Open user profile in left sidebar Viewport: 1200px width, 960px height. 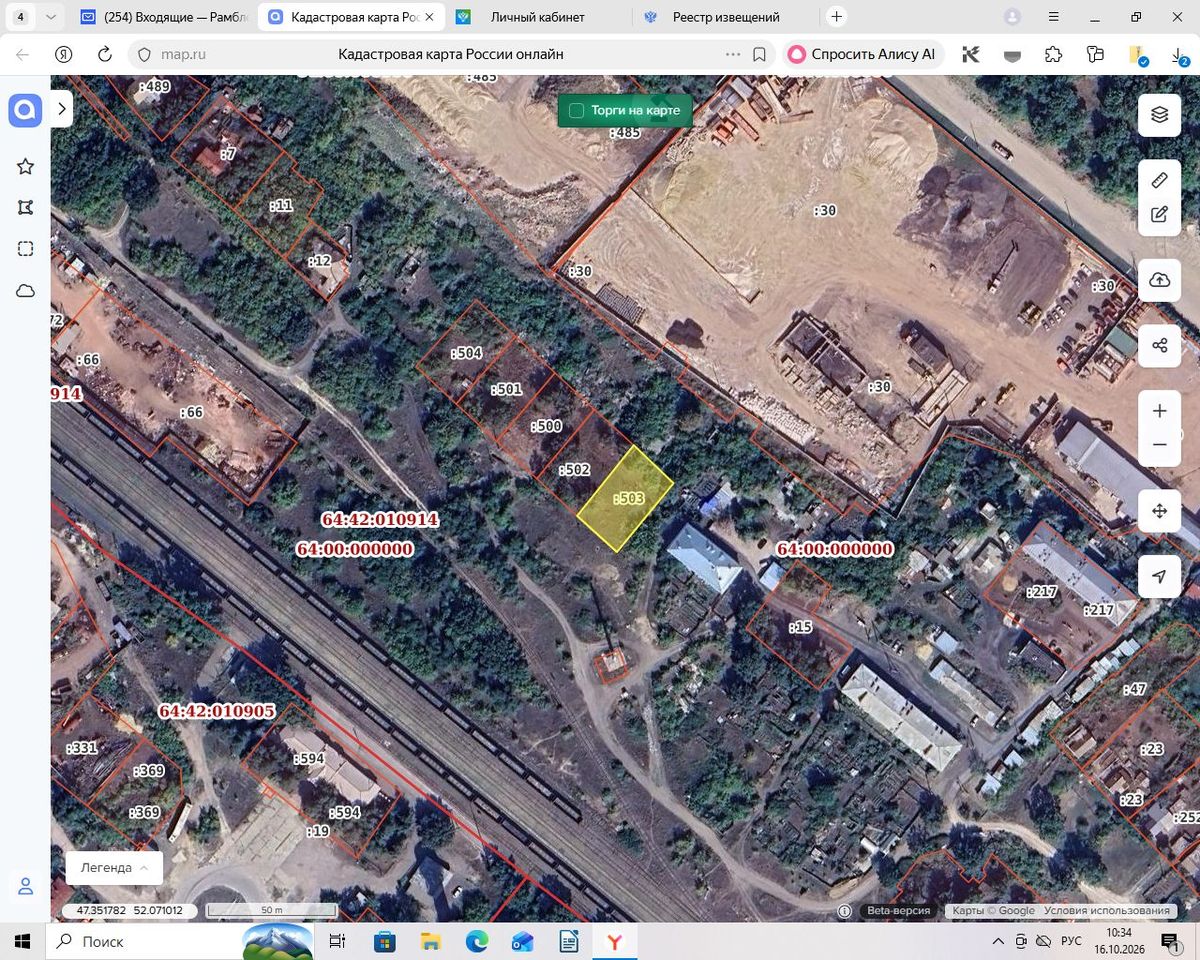[26, 886]
